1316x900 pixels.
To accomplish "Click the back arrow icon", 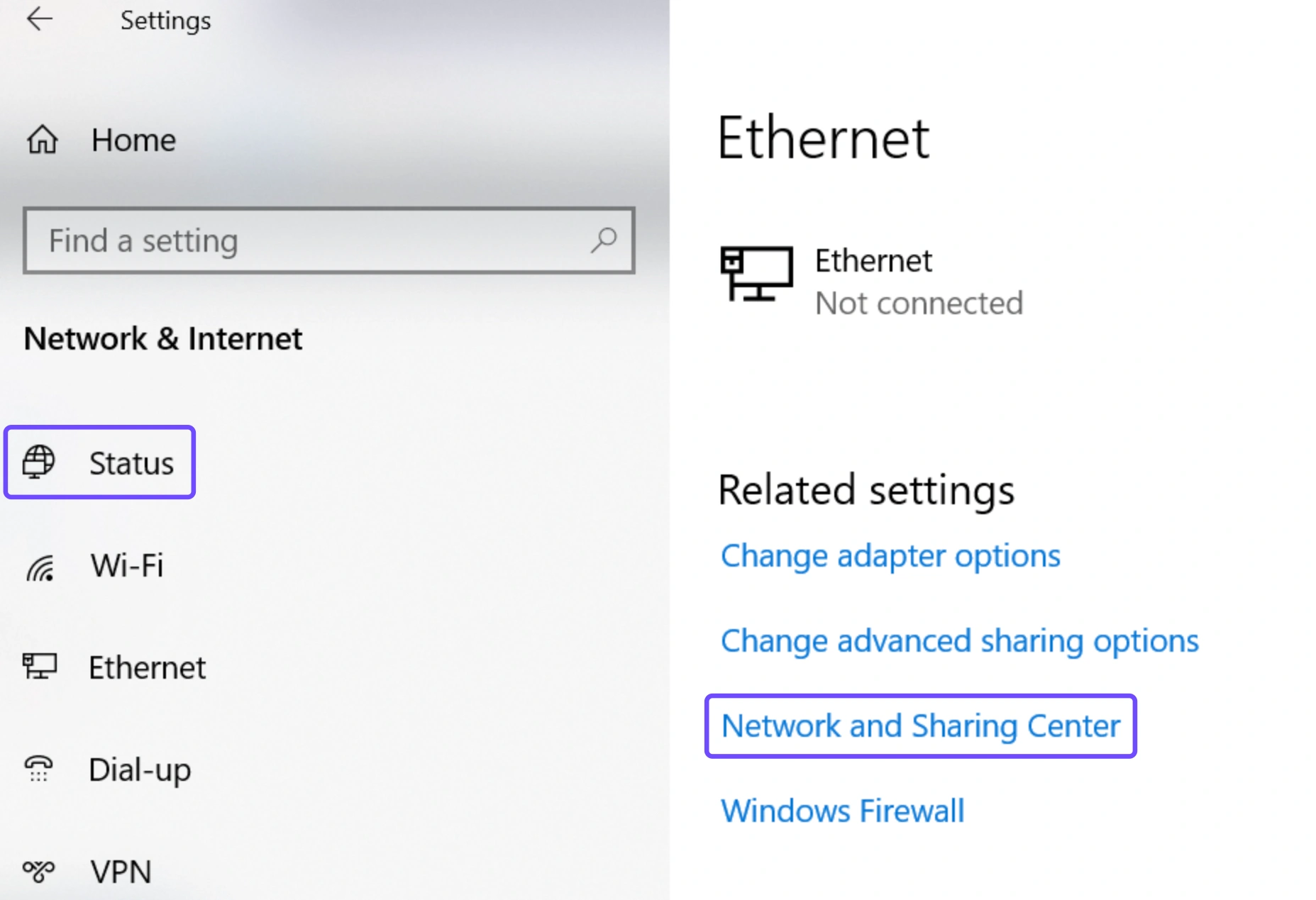I will click(40, 19).
